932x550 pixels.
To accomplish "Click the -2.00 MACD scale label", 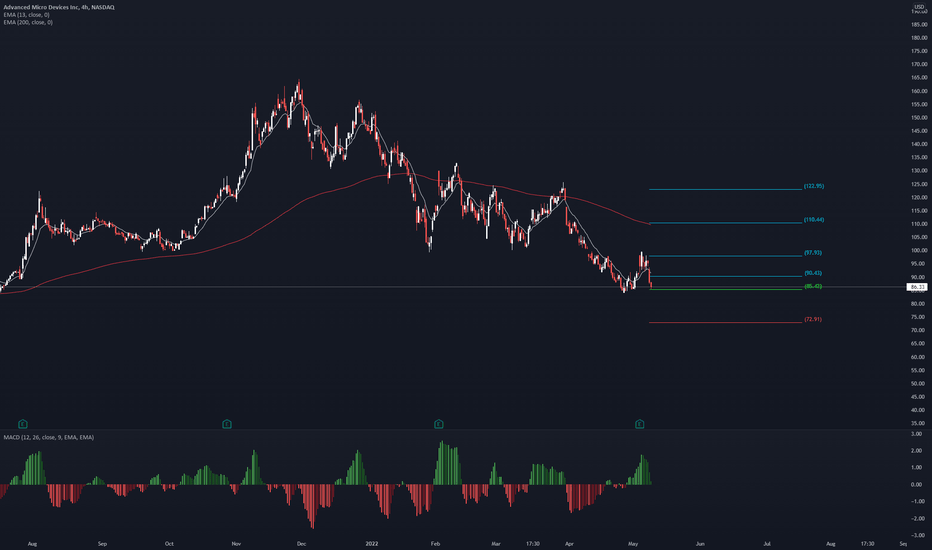I will pyautogui.click(x=916, y=518).
